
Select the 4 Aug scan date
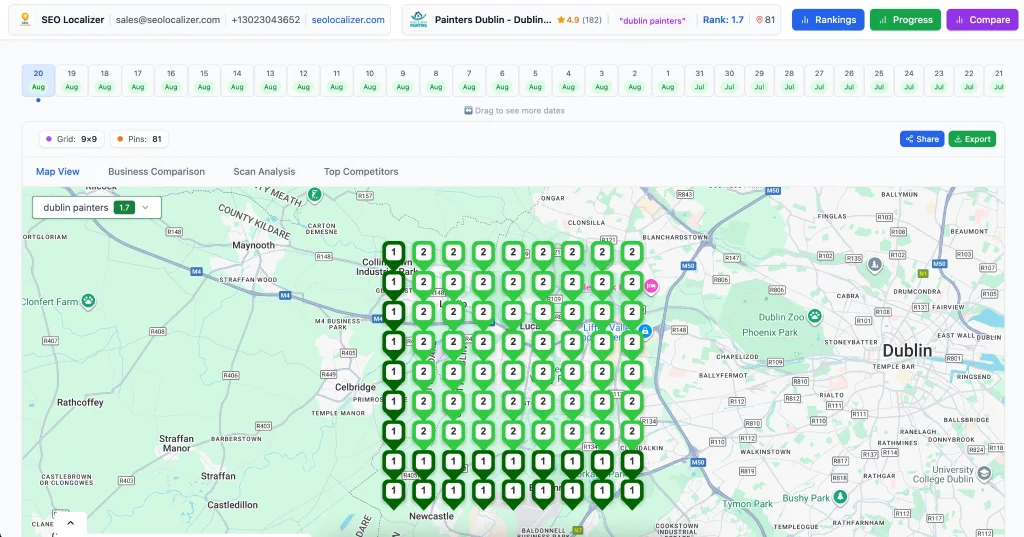click(568, 80)
